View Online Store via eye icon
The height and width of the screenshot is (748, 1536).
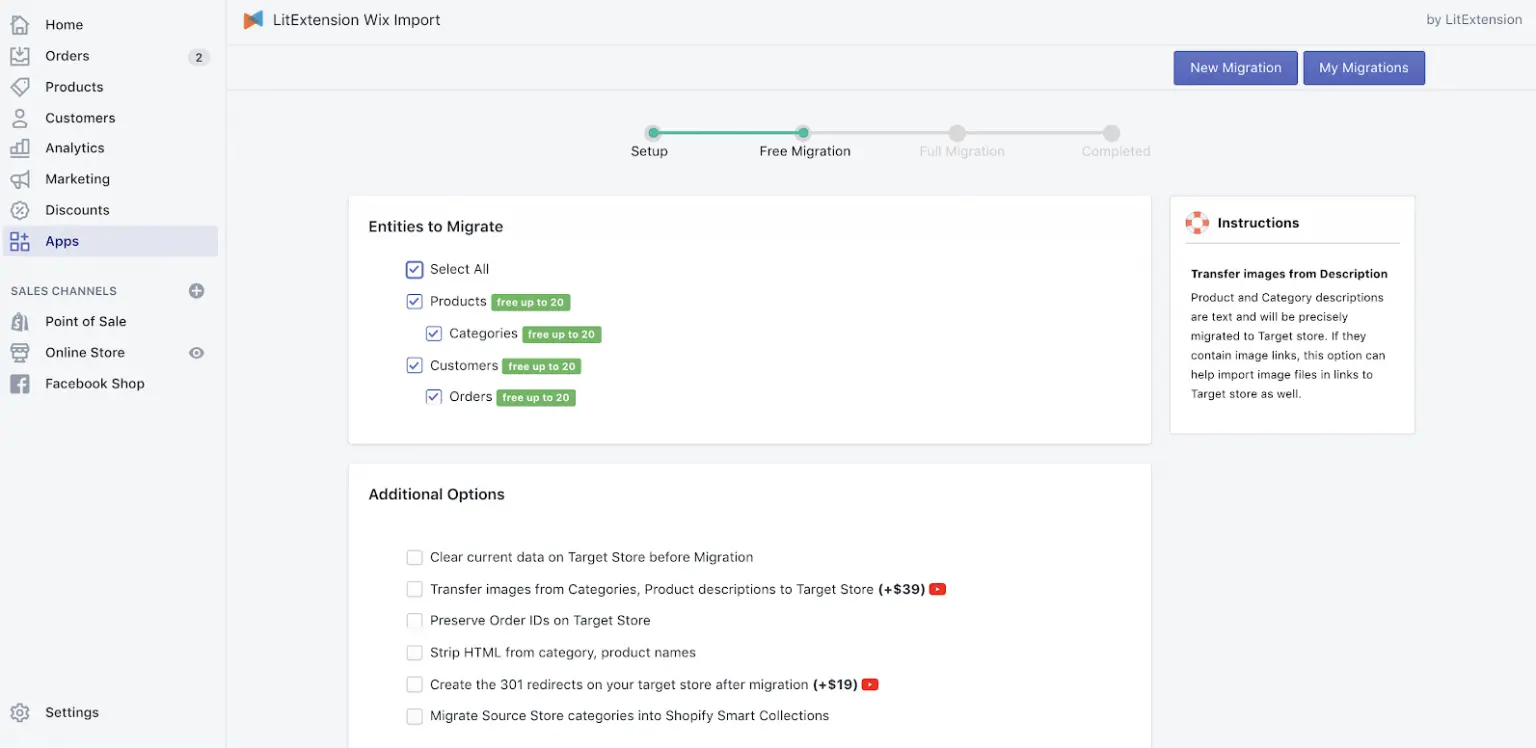197,353
